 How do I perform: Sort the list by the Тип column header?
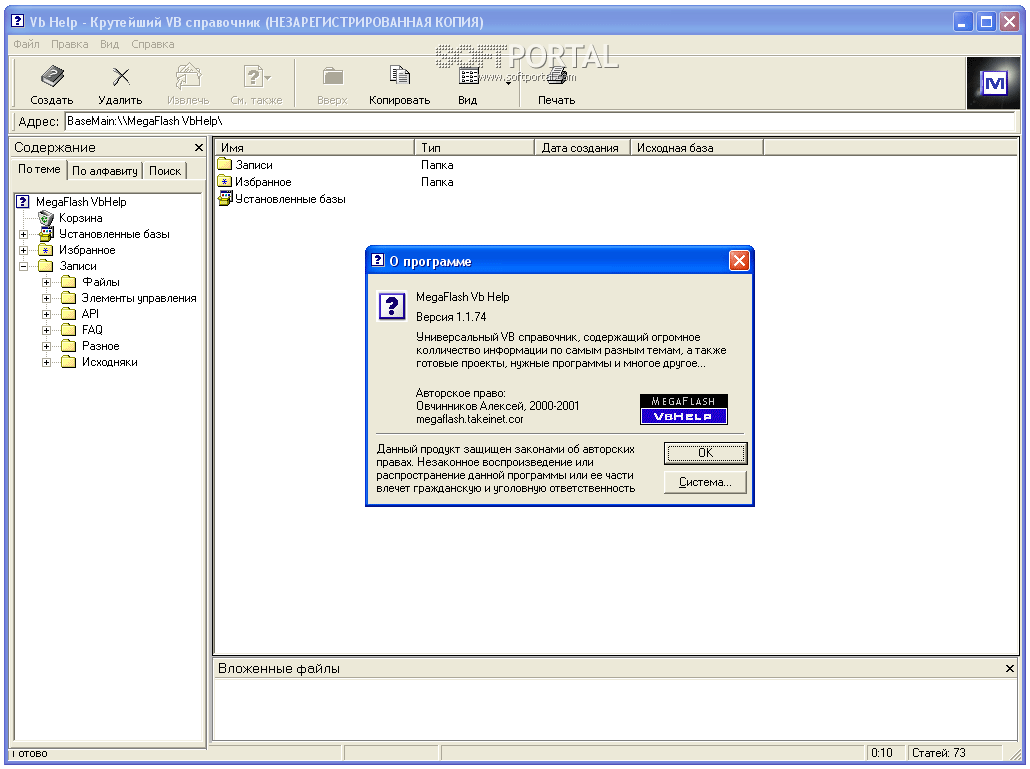click(474, 148)
